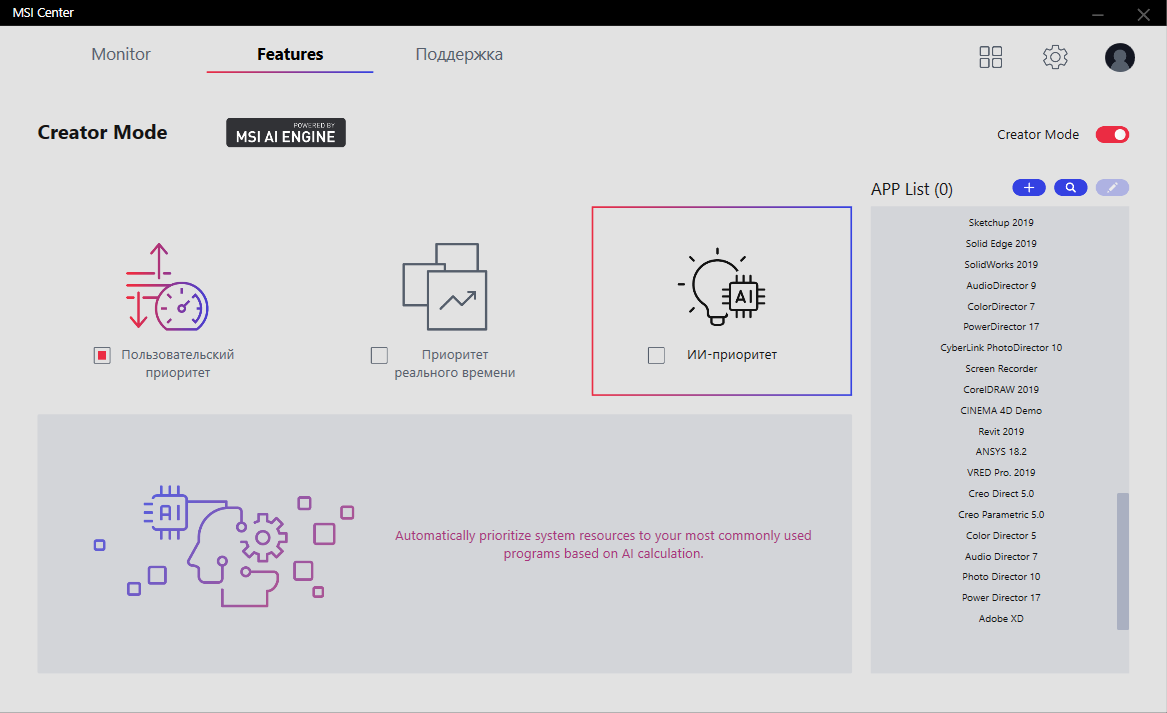This screenshot has height=713, width=1167.
Task: Click the Пользовательский приоритет label
Action: click(x=178, y=363)
